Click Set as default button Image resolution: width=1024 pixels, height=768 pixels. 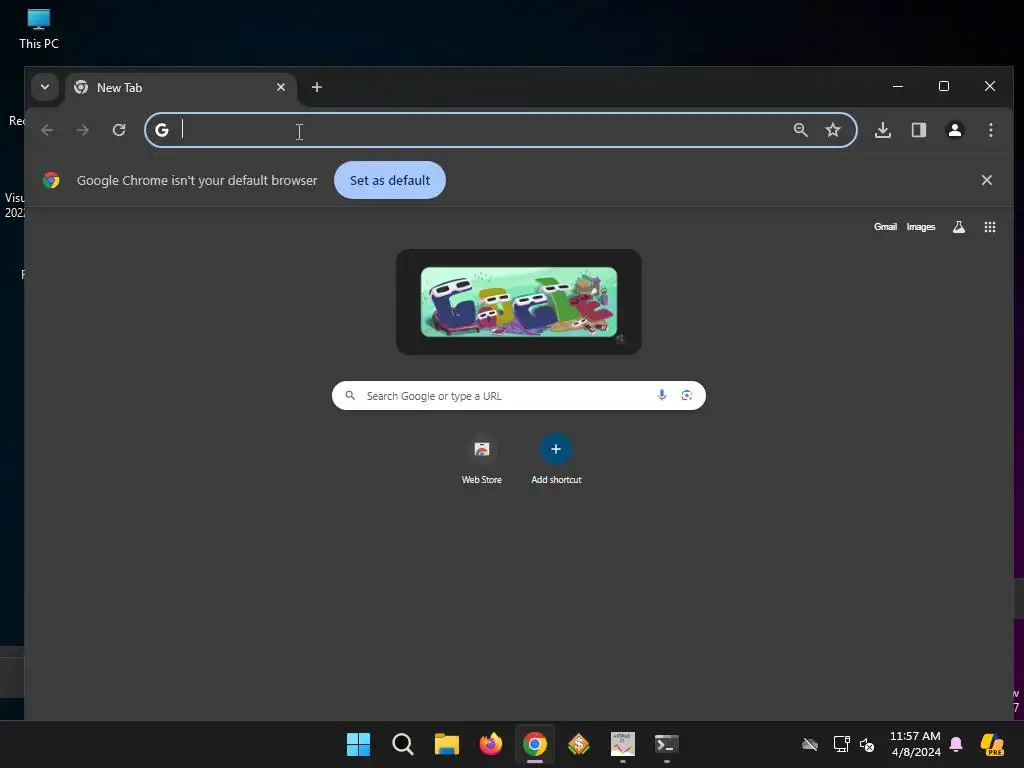coord(390,180)
